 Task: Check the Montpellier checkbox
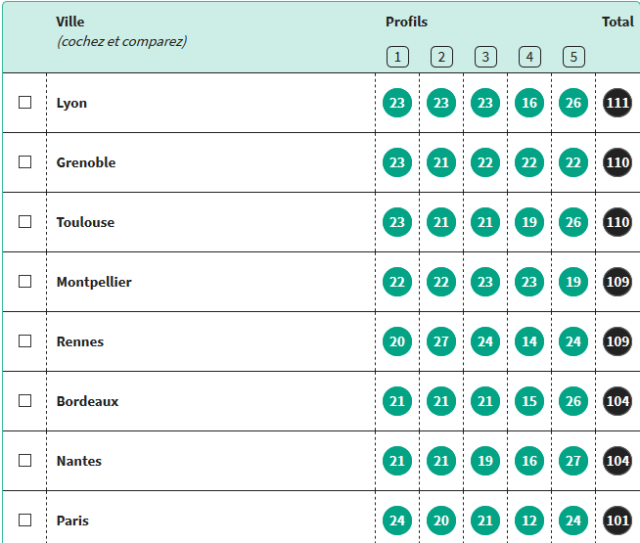[x=25, y=281]
